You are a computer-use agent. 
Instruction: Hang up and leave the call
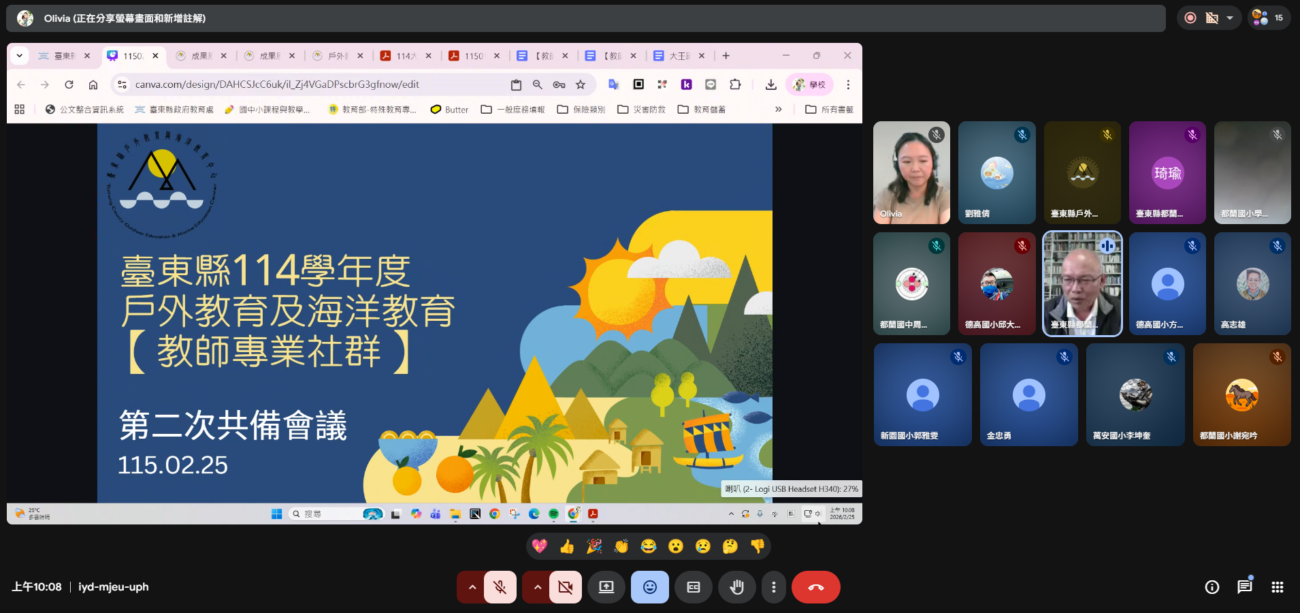click(815, 587)
